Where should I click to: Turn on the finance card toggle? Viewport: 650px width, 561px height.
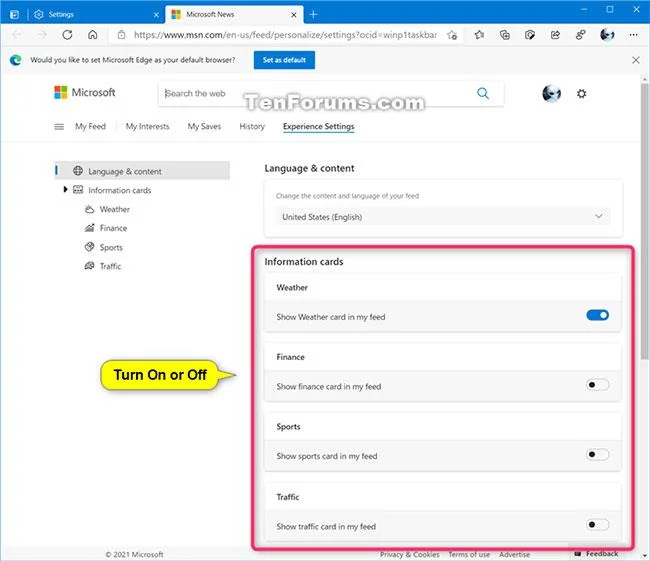(x=597, y=385)
